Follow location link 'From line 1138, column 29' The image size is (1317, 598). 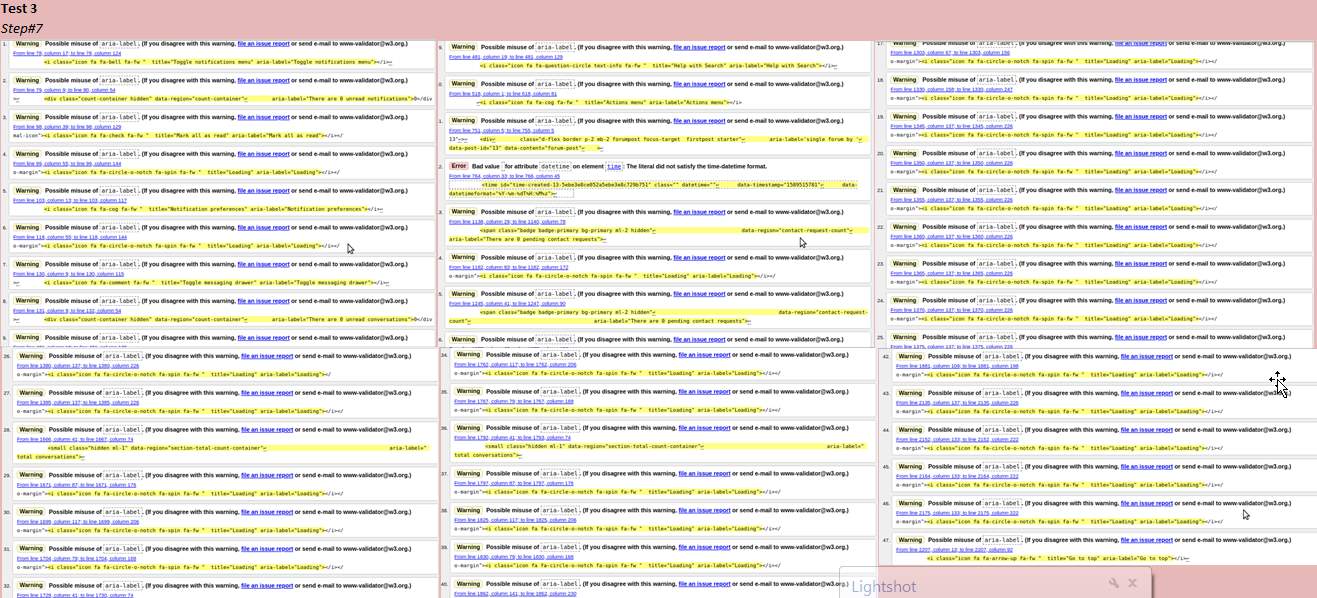tap(509, 221)
